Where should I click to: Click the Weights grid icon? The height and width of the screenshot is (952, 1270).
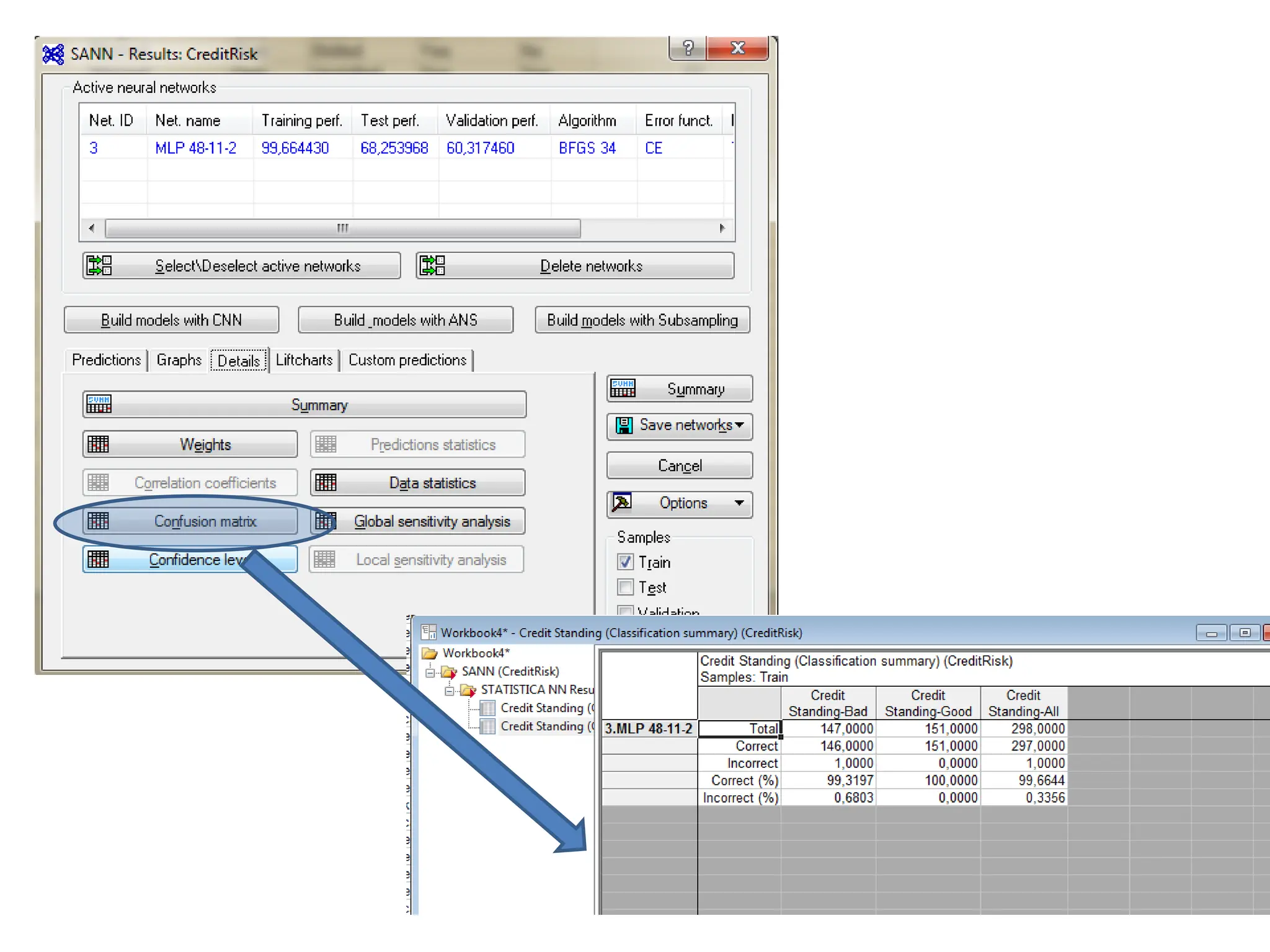(98, 444)
